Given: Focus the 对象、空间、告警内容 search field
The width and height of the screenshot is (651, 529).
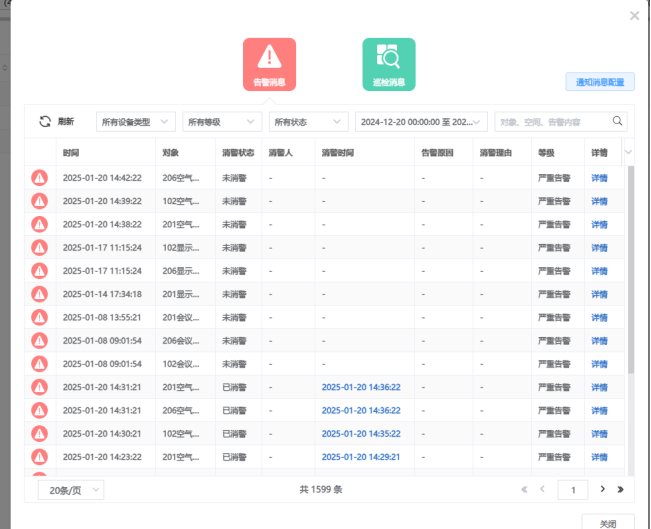Looking at the screenshot, I should click(x=551, y=121).
